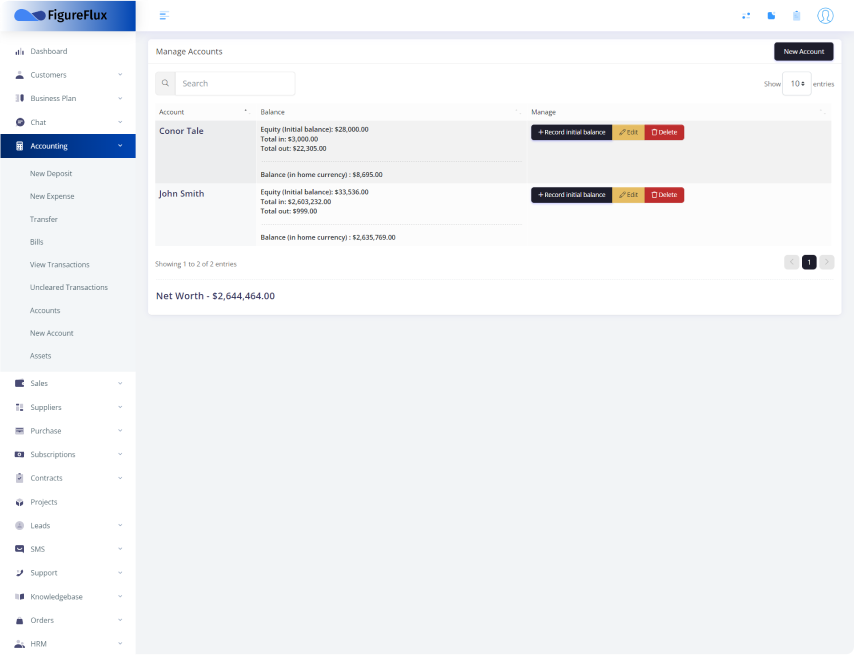Go to View Transactions menu item
This screenshot has height=655, width=854.
coord(60,265)
